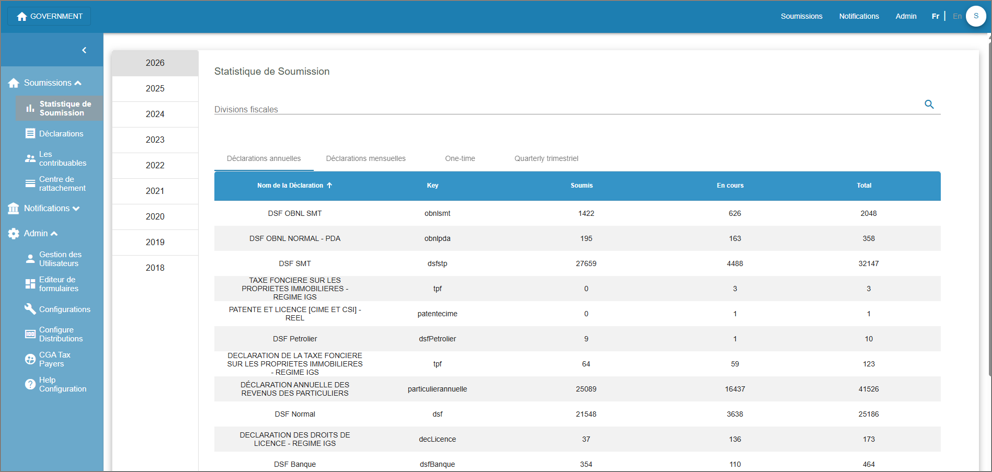This screenshot has width=992, height=472.
Task: Open Soumissions in the top navigation
Action: click(802, 16)
